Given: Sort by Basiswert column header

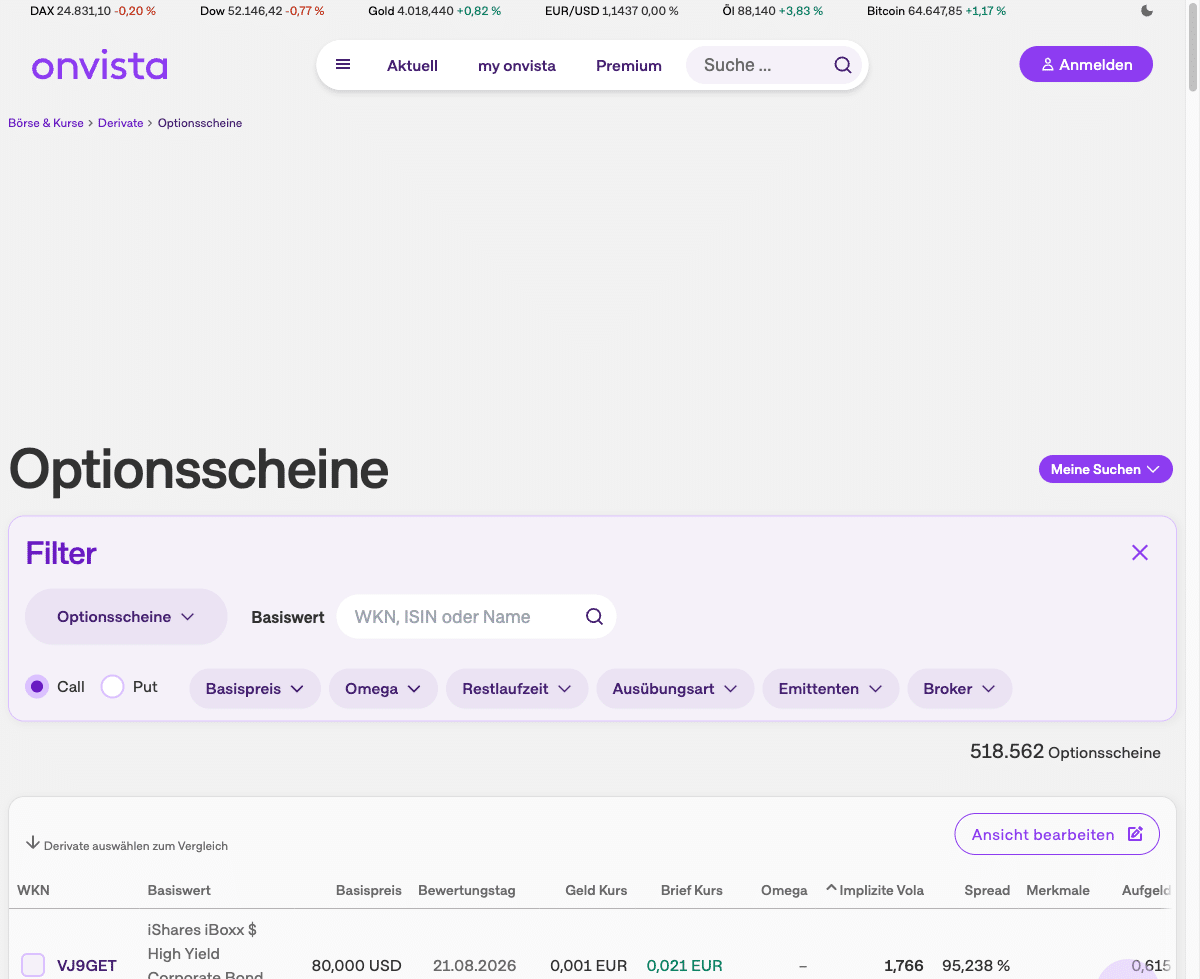Looking at the screenshot, I should tap(179, 890).
